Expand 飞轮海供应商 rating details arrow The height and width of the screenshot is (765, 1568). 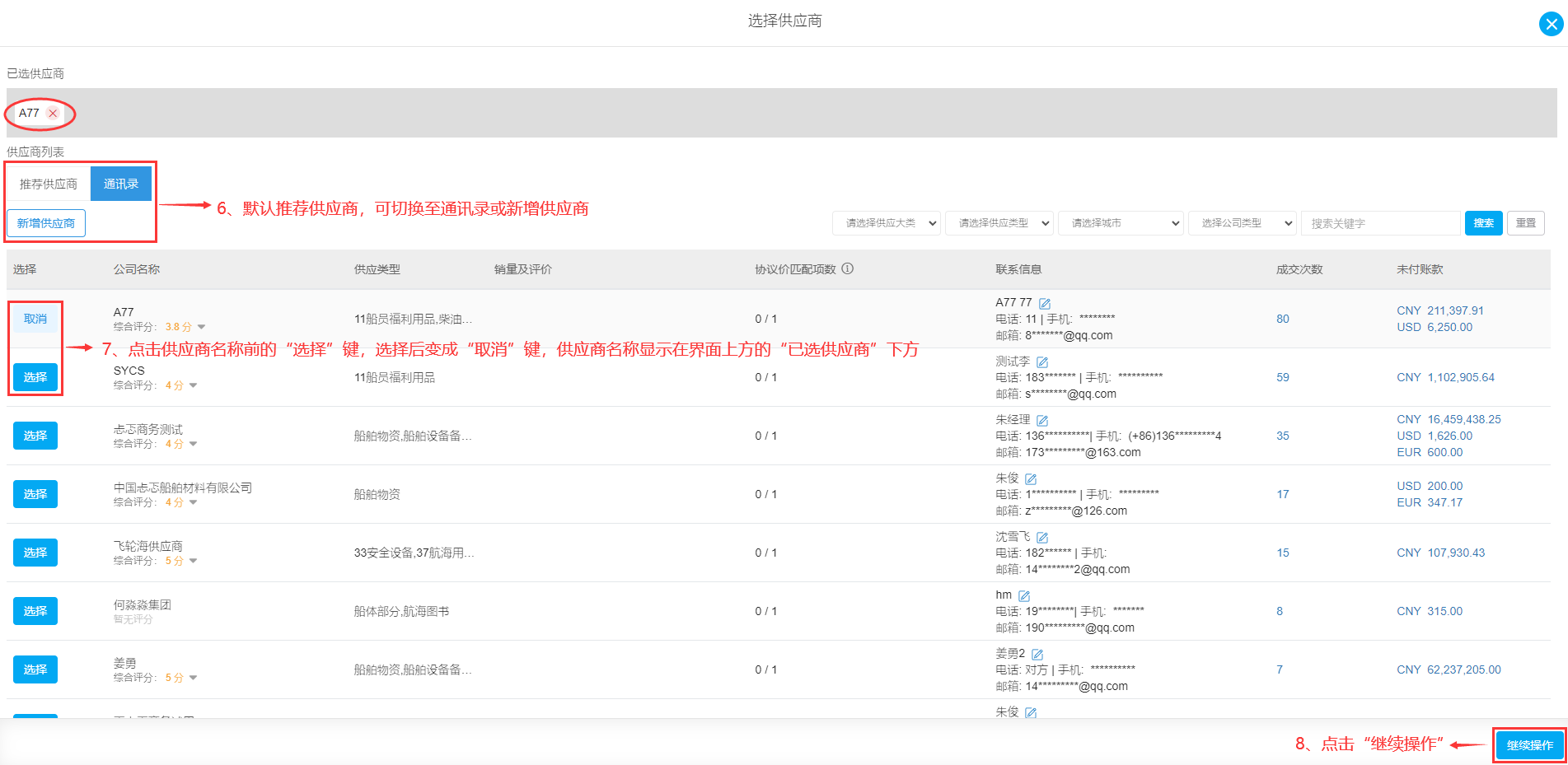point(194,561)
